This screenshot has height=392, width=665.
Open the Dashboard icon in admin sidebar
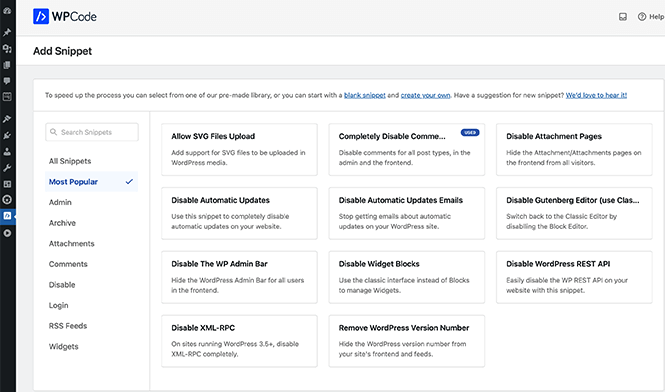[x=7, y=11]
